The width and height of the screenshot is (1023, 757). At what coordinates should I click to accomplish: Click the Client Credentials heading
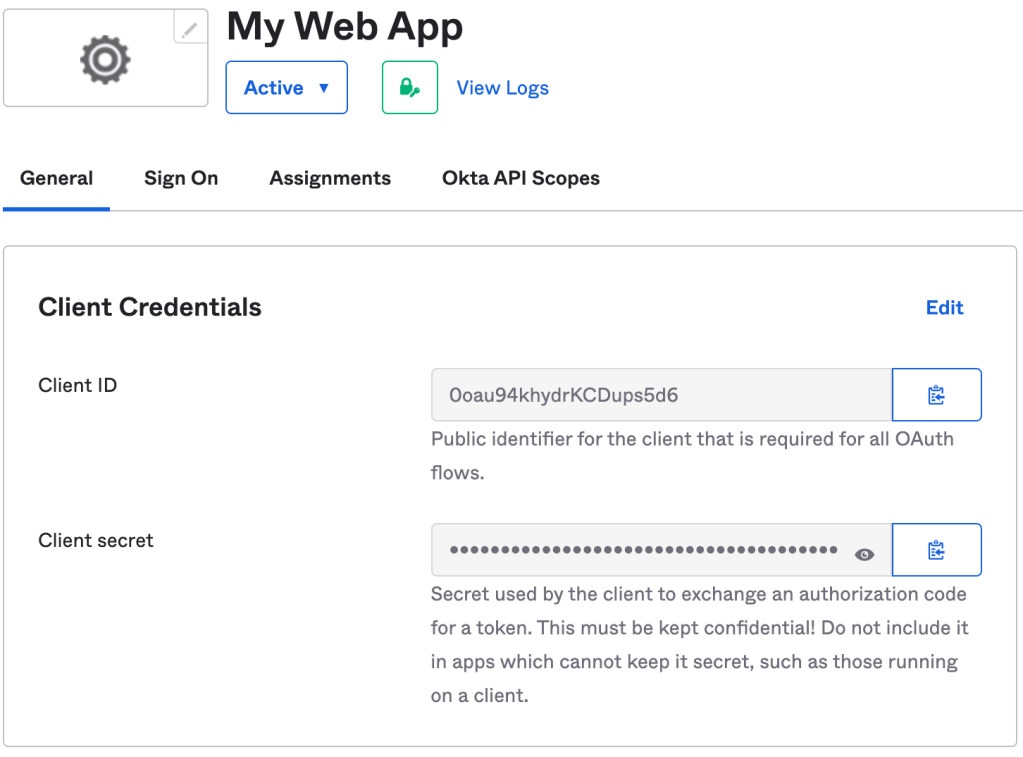(150, 307)
